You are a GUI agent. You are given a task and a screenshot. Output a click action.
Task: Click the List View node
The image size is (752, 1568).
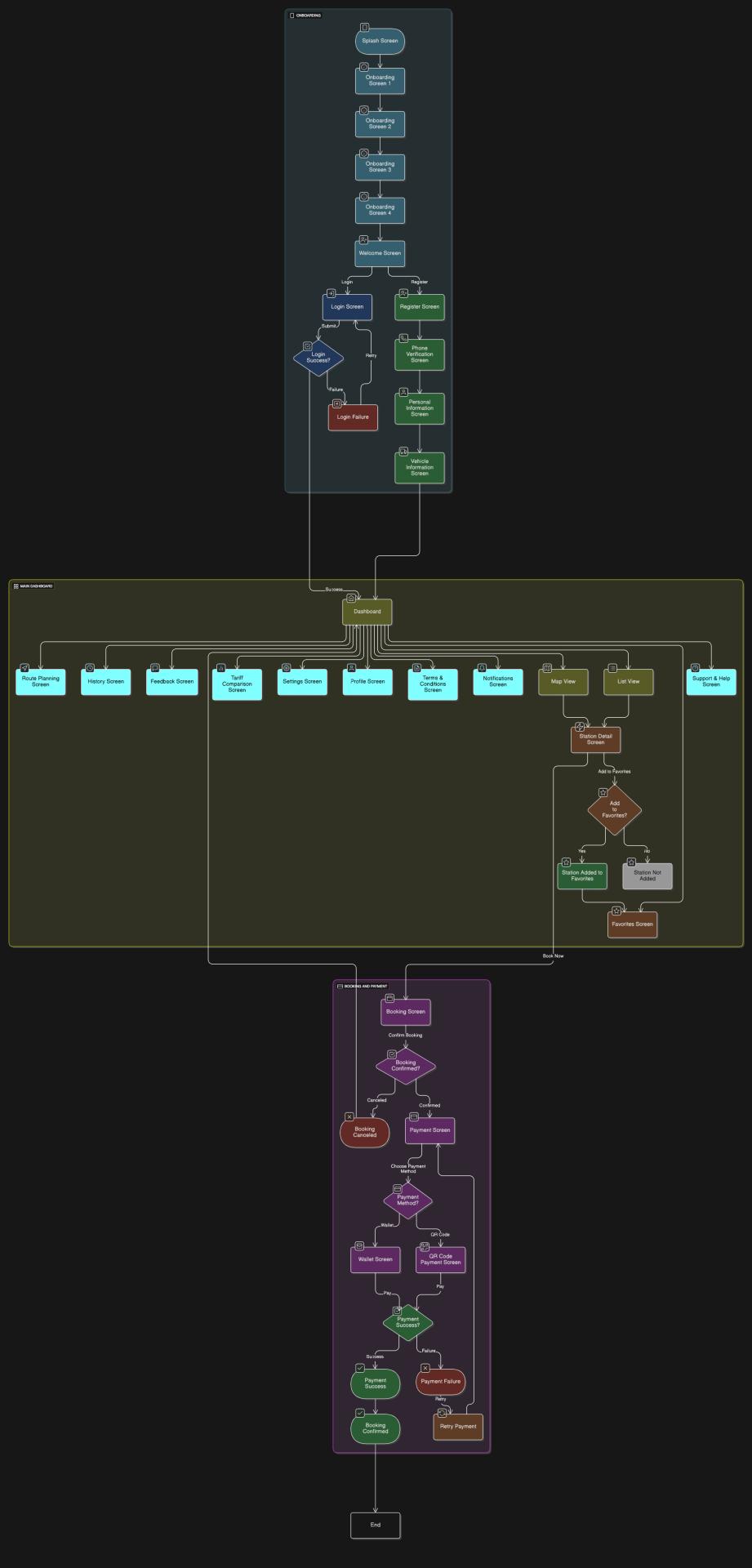coord(629,682)
